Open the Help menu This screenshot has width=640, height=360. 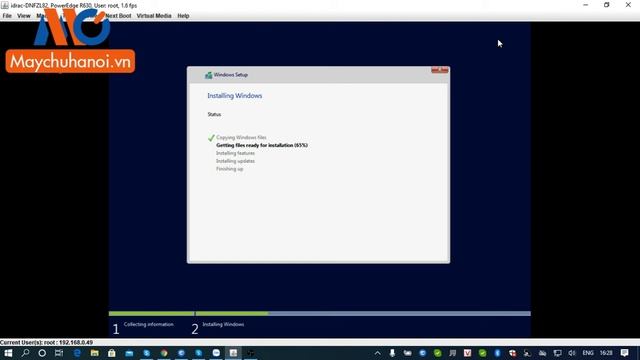pos(183,16)
